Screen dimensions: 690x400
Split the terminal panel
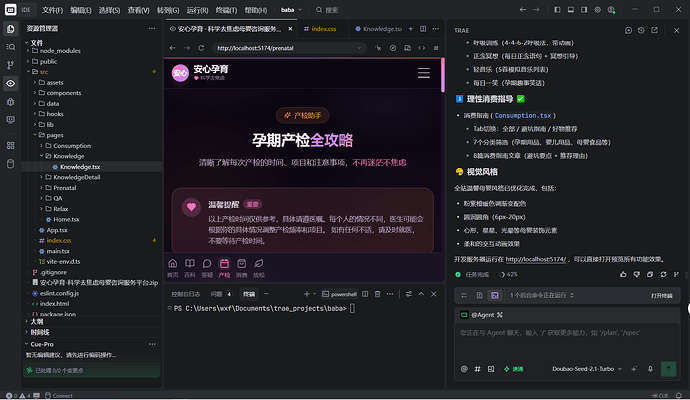point(365,294)
